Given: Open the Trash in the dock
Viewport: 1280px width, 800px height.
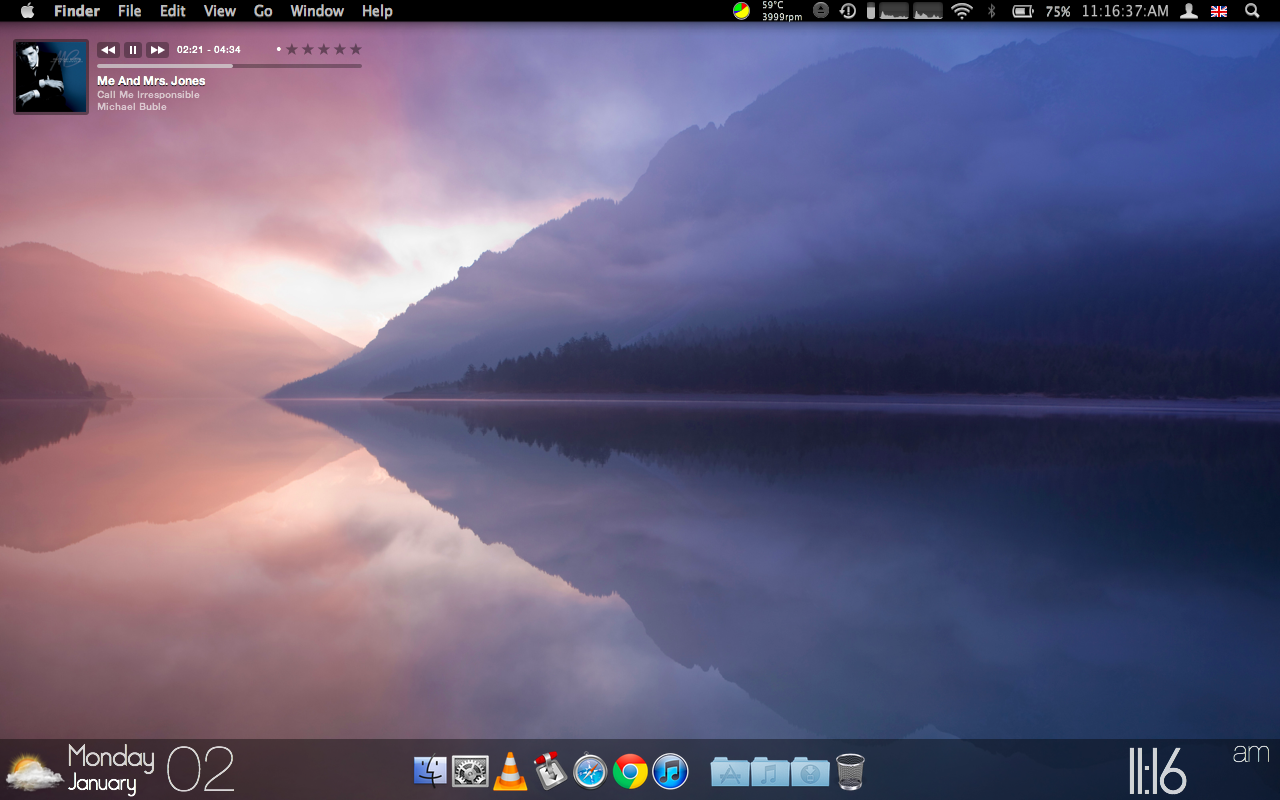Looking at the screenshot, I should (850, 771).
